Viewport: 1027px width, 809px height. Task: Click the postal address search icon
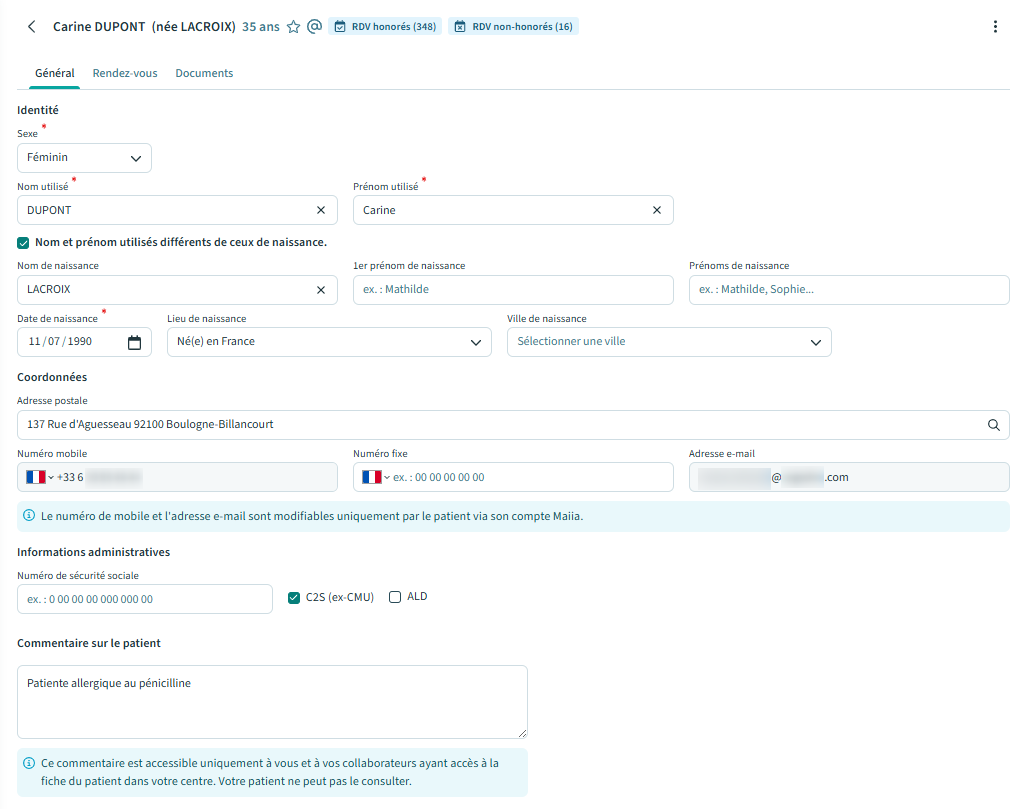click(993, 425)
